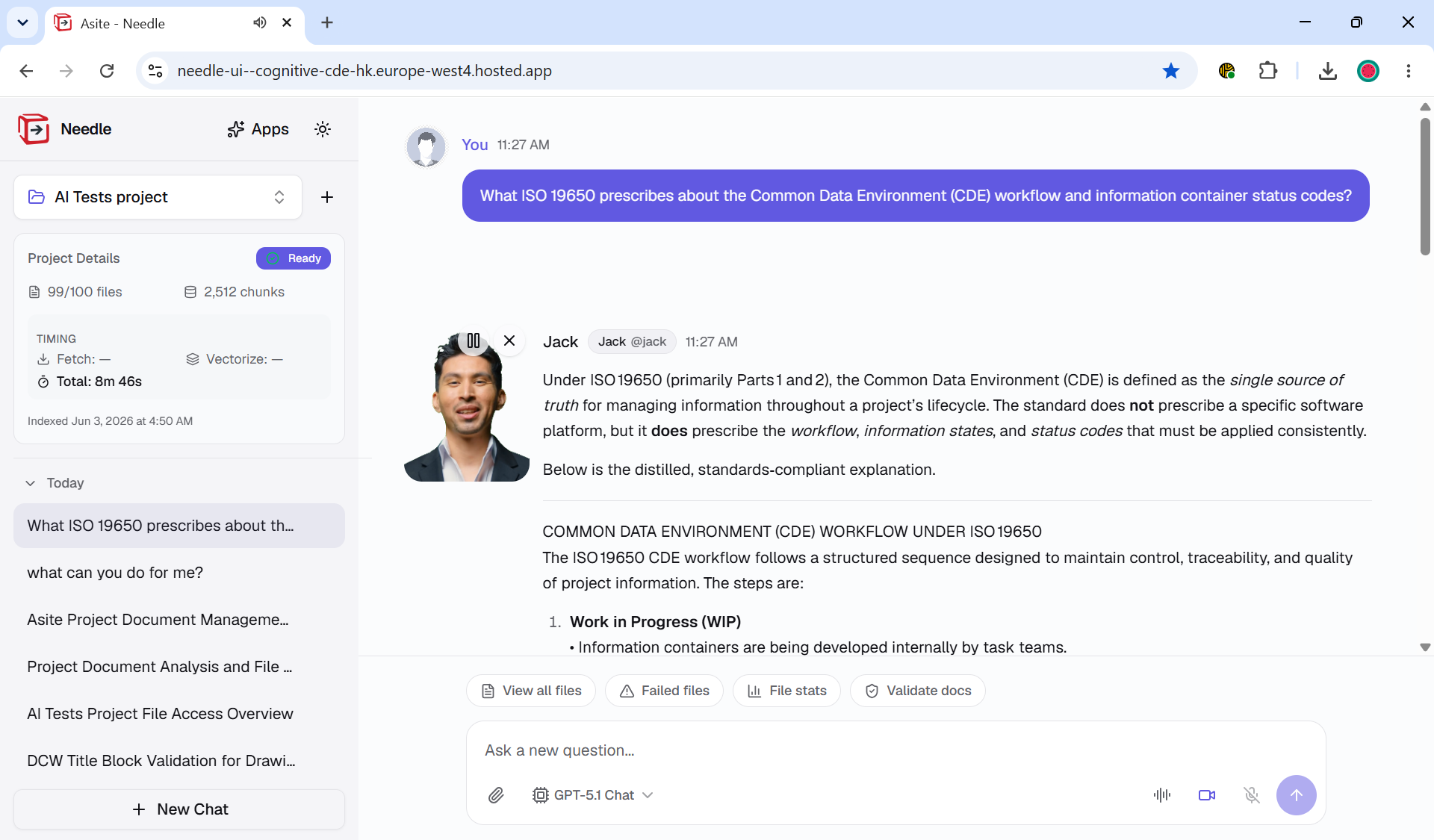Toggle the light/dark theme sun icon
The height and width of the screenshot is (840, 1434).
[323, 129]
